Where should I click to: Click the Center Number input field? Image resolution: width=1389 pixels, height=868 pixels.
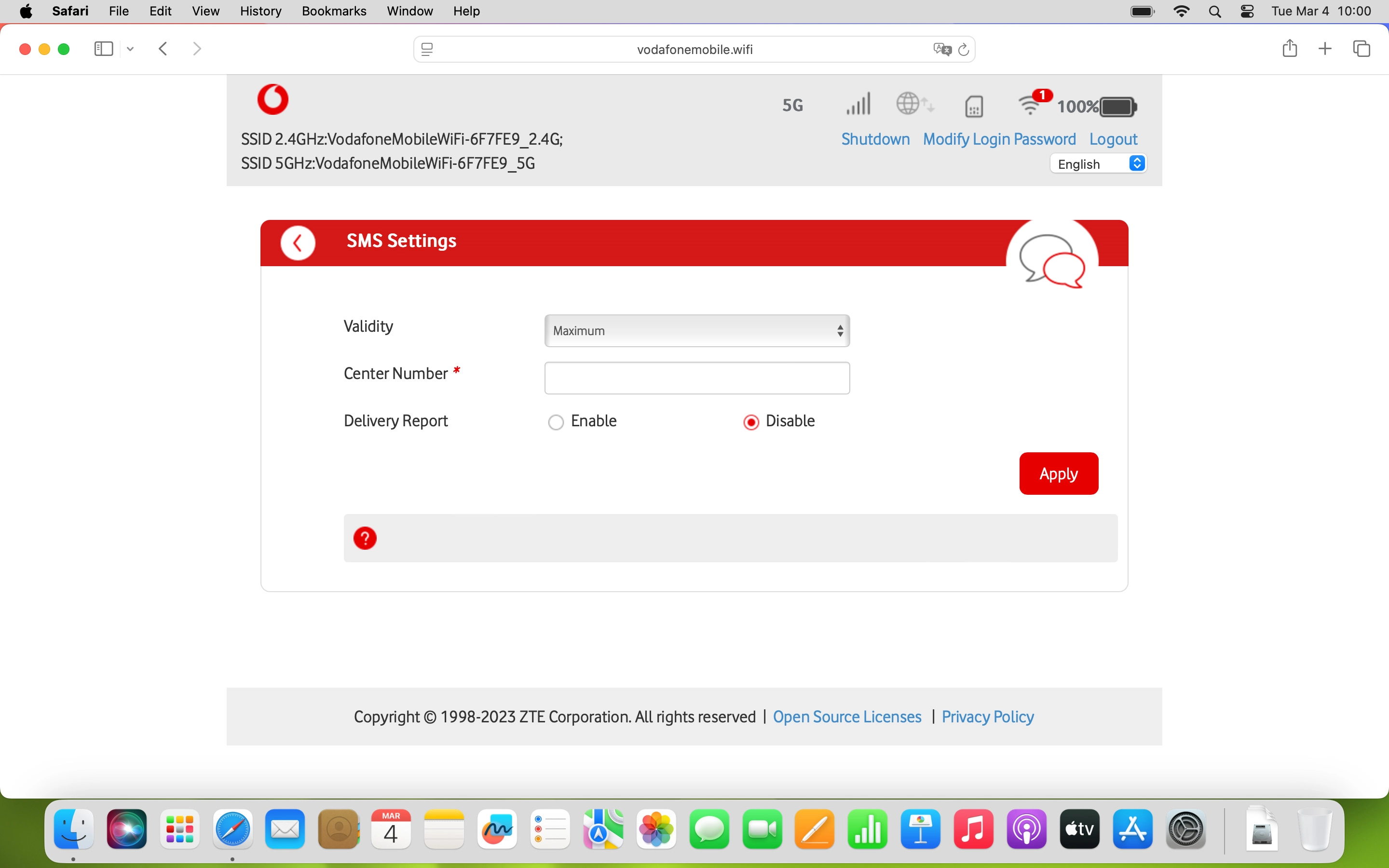[x=696, y=378]
